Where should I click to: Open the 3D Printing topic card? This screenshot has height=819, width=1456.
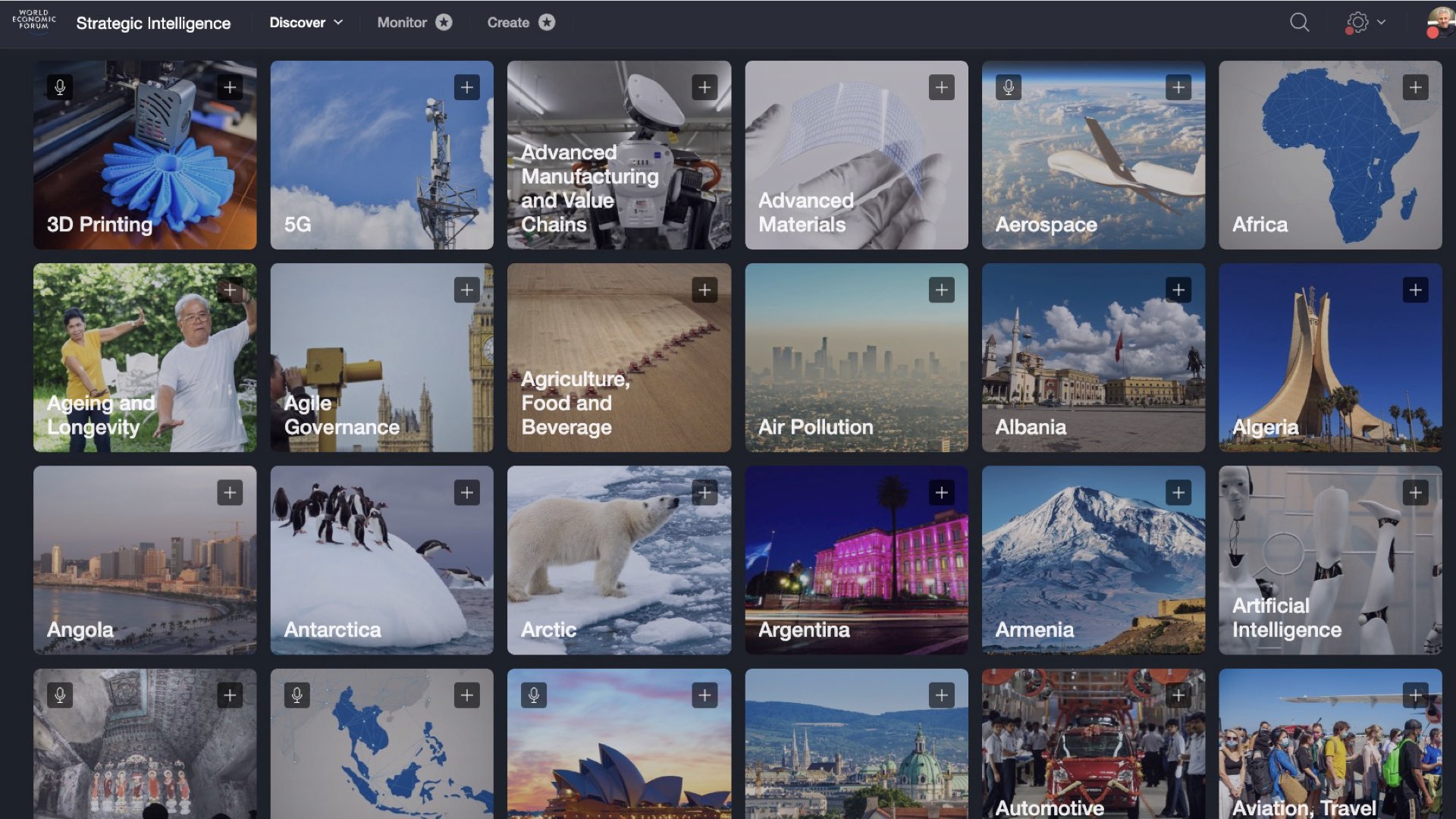(x=145, y=155)
